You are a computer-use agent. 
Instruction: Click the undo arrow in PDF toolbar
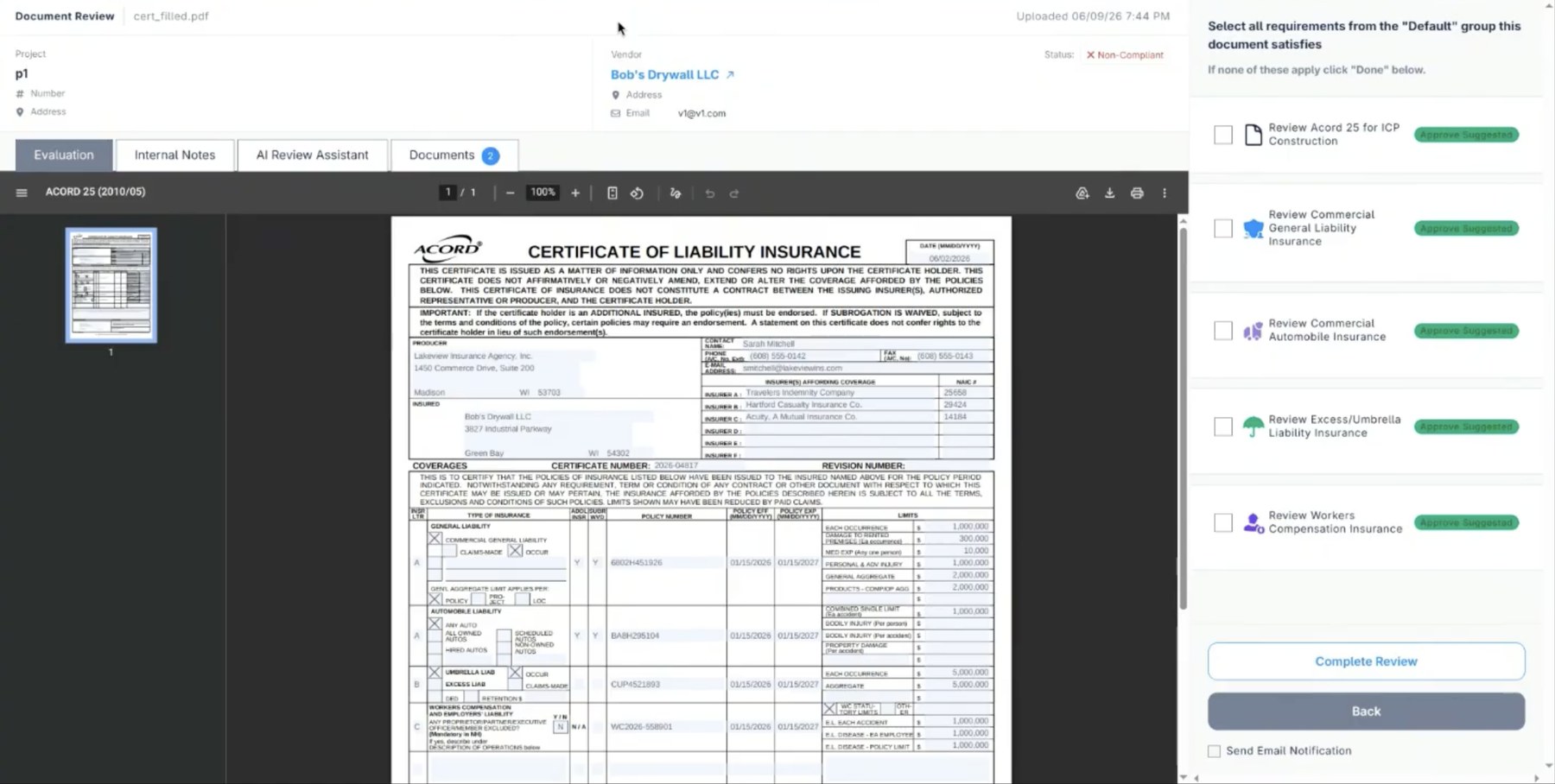(x=710, y=193)
